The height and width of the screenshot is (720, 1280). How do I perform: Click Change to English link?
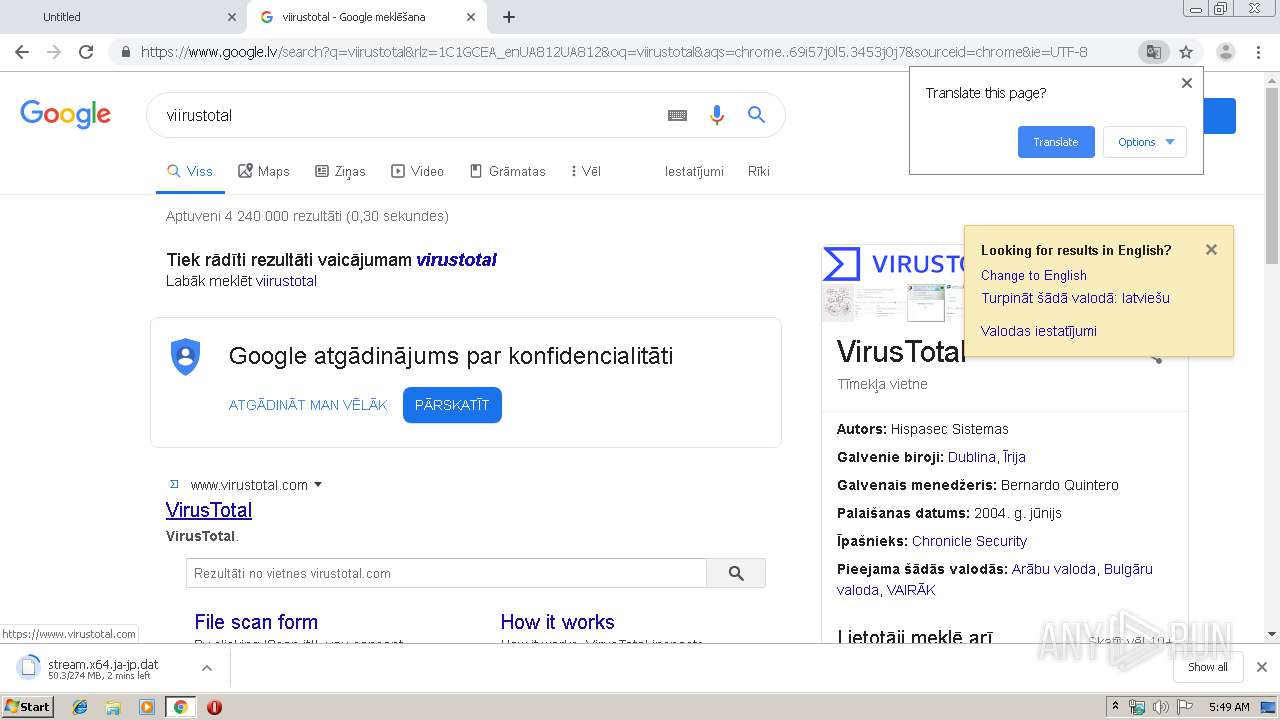point(1034,275)
